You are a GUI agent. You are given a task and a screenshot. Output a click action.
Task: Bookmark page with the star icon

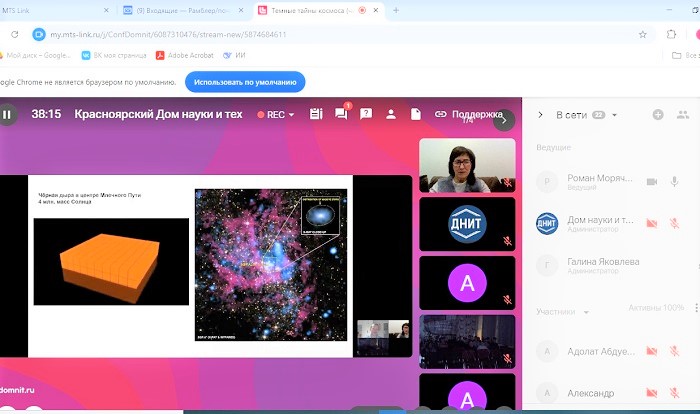pos(643,33)
